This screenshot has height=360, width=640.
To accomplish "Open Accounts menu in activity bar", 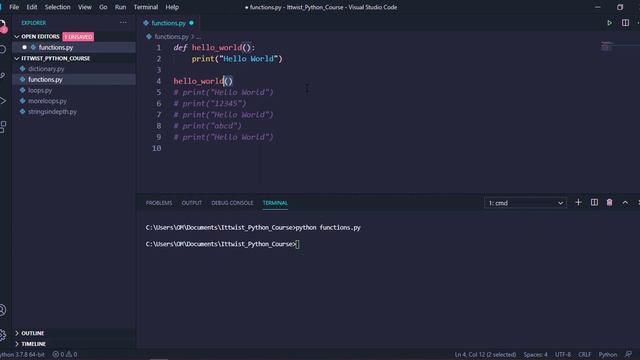I will tap(2, 310).
